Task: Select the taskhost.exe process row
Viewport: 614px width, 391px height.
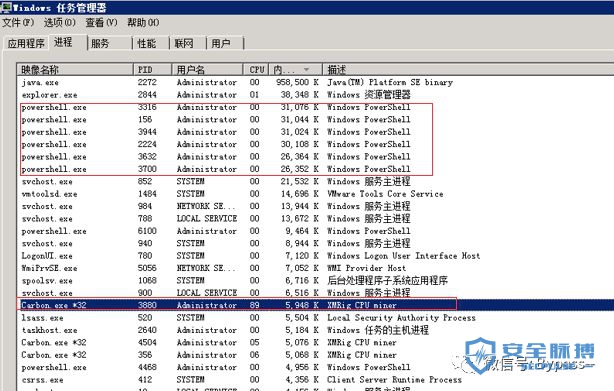Action: (x=315, y=330)
